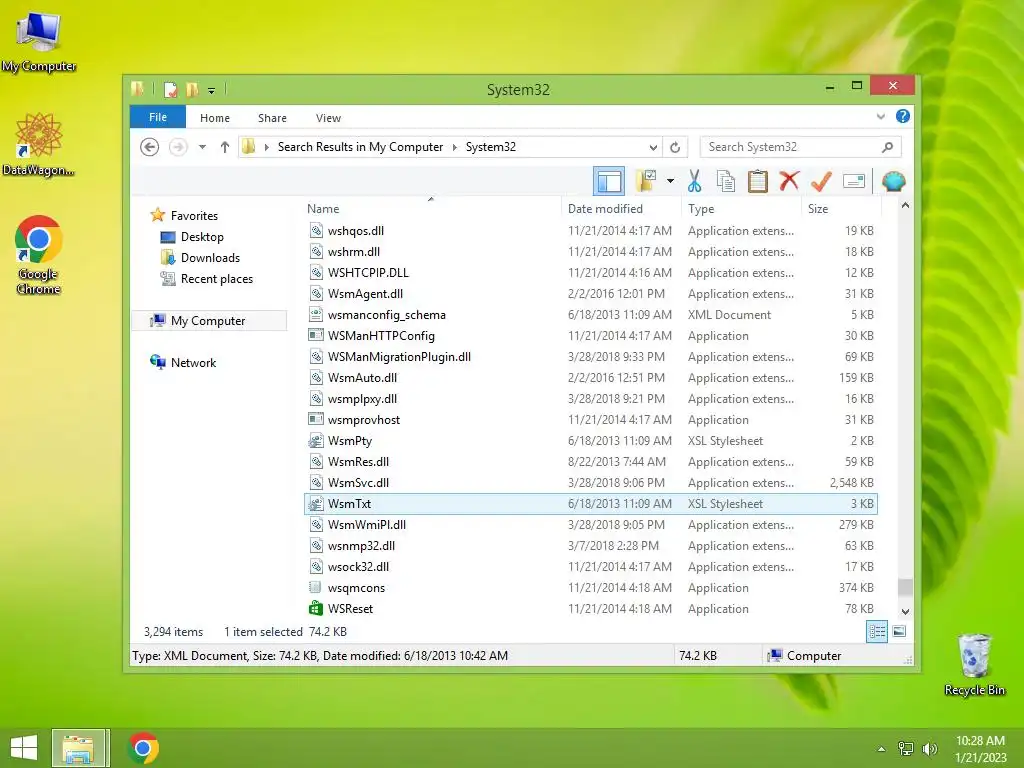Select Favorites in the navigation pane
This screenshot has height=768, width=1024.
194,216
